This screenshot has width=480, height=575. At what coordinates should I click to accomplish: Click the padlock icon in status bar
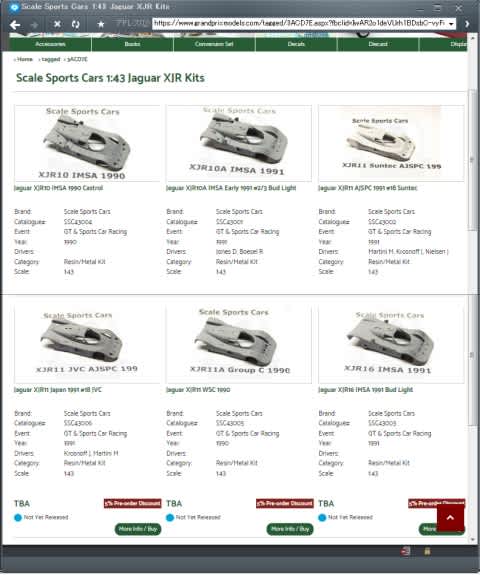[427, 551]
